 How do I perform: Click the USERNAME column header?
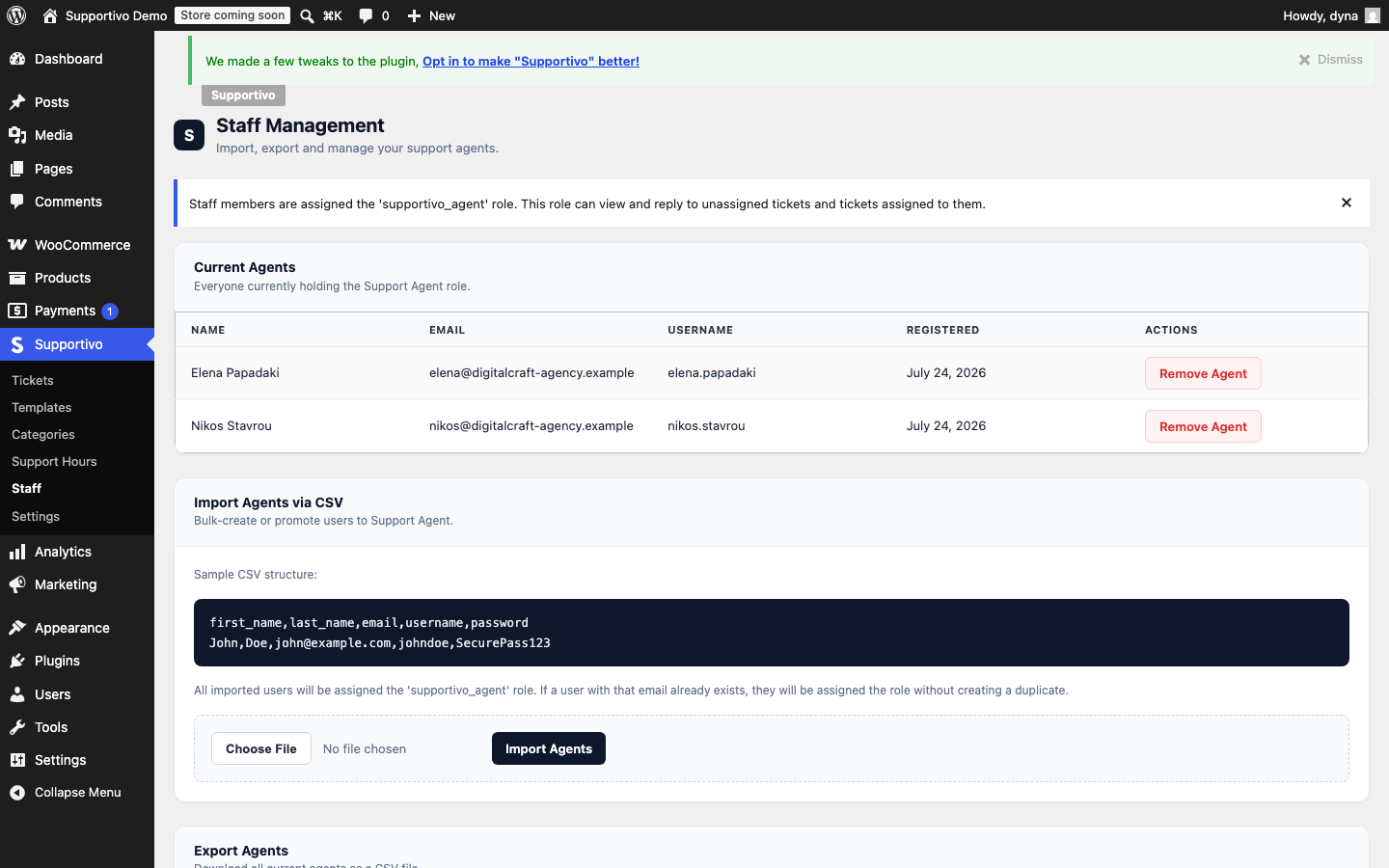click(700, 330)
